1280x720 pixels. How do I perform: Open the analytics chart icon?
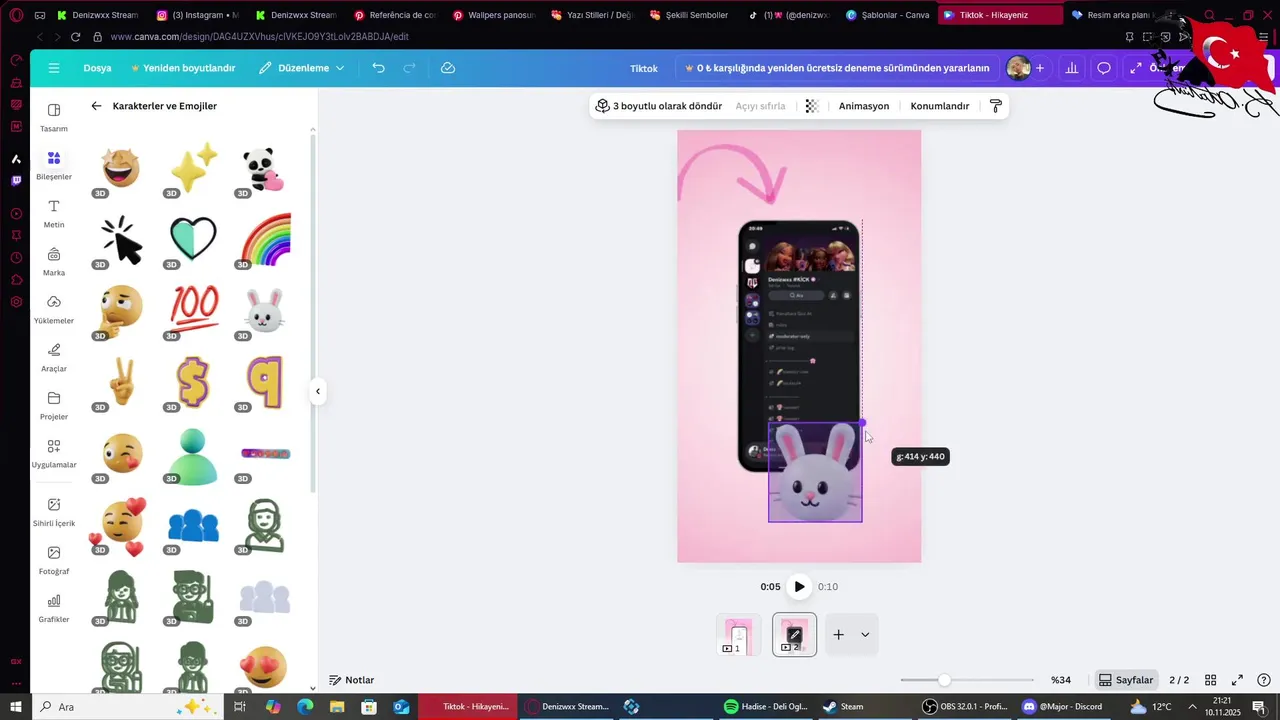click(1072, 68)
